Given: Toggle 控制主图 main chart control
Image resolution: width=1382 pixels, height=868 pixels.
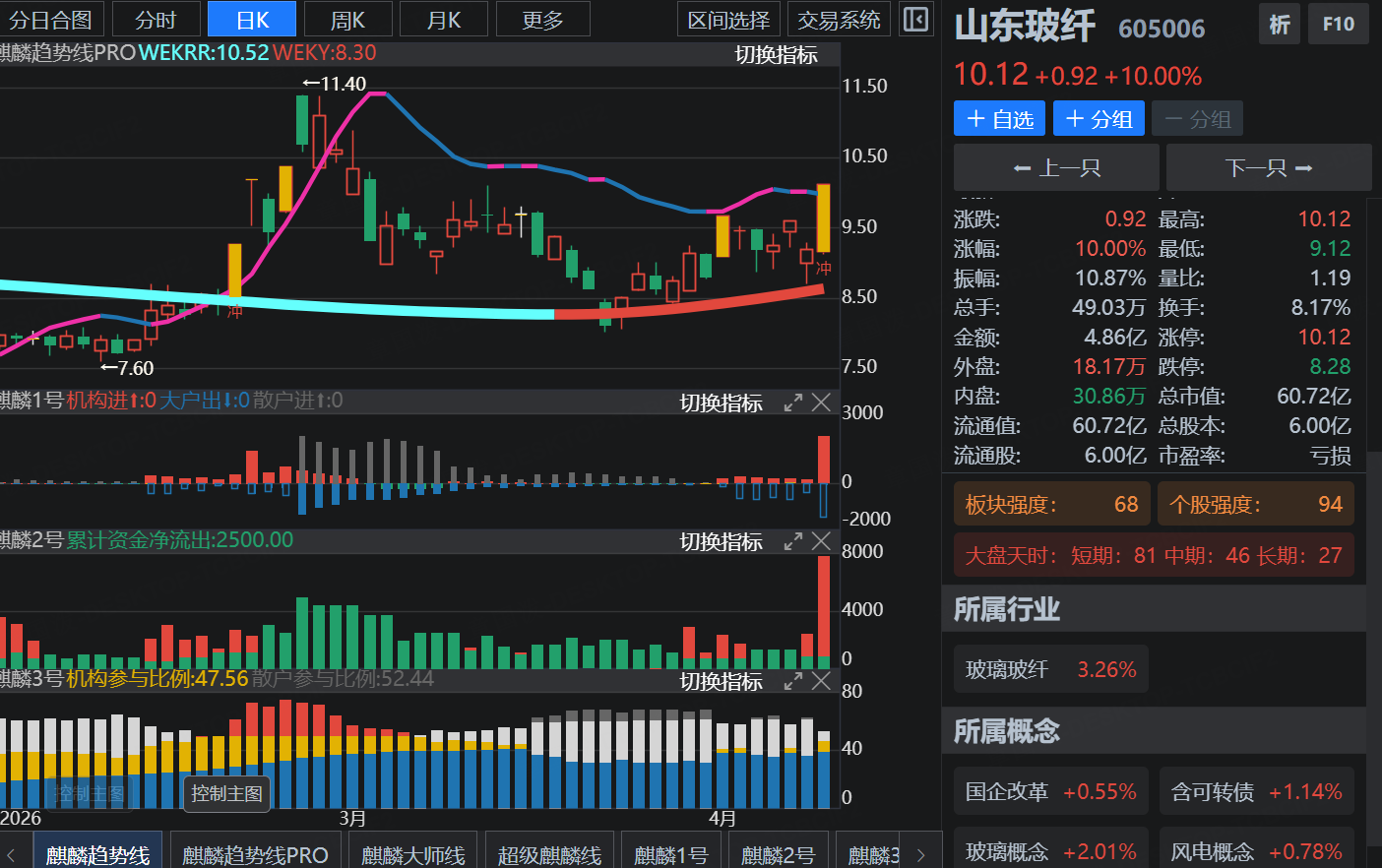Looking at the screenshot, I should click(x=226, y=793).
